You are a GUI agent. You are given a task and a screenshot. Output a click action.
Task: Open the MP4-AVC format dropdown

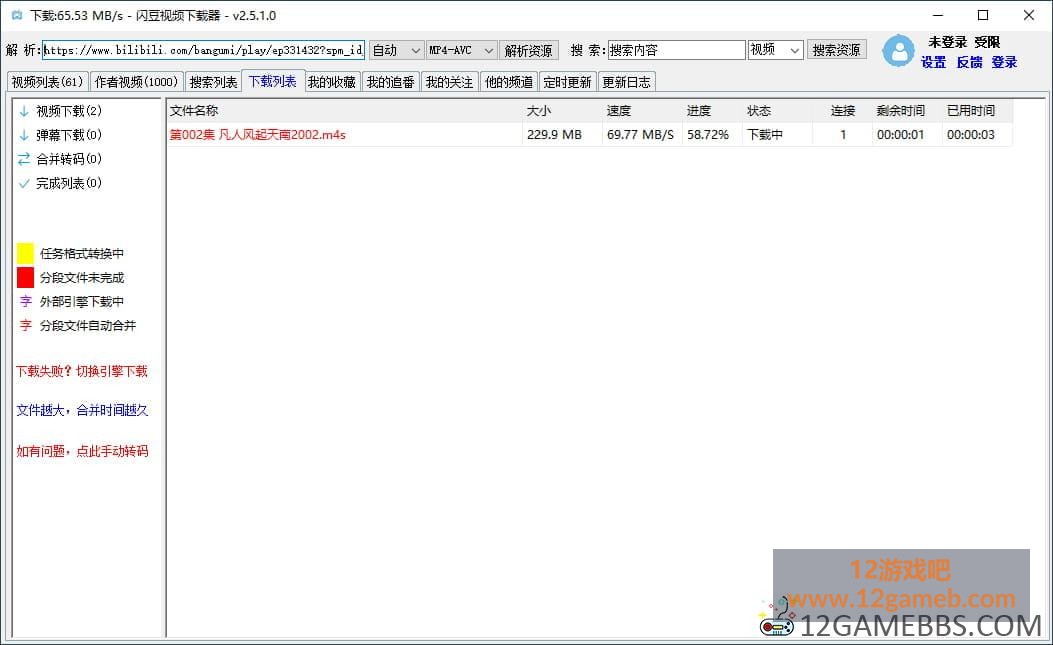coord(461,50)
